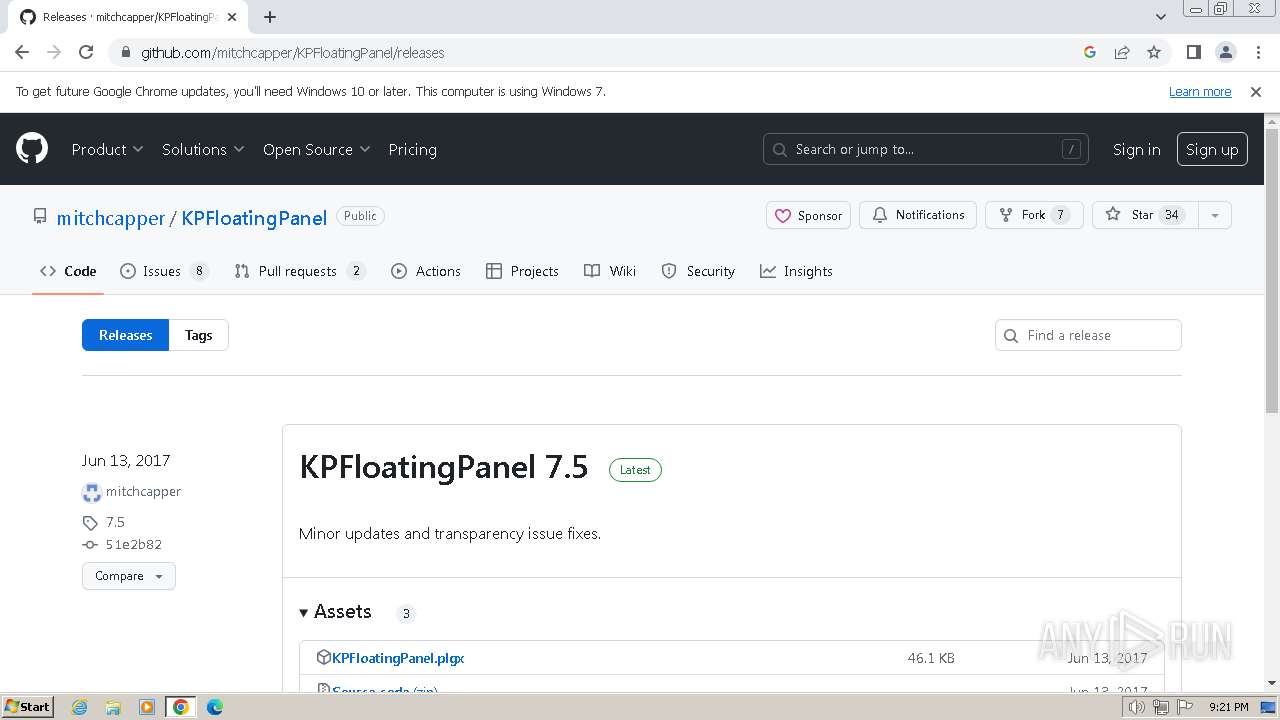
Task: Open Chrome side panel icon
Action: (1193, 52)
